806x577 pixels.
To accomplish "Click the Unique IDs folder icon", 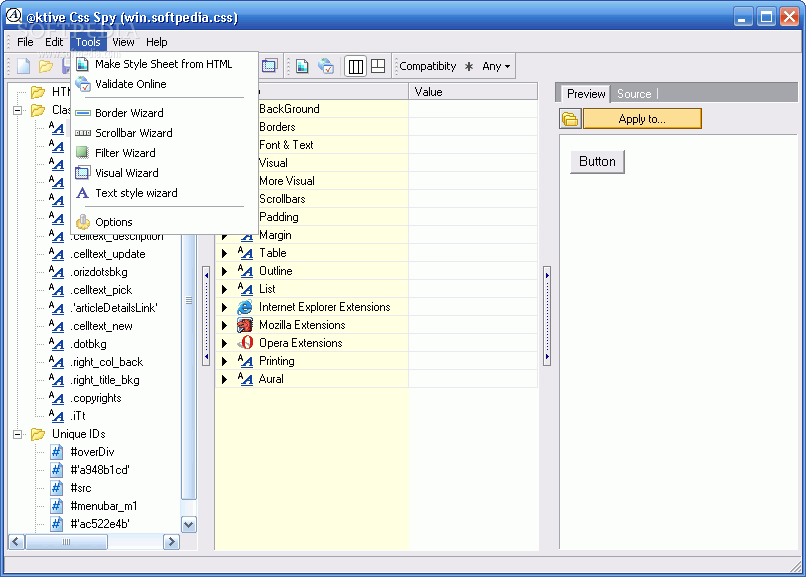I will (x=38, y=434).
